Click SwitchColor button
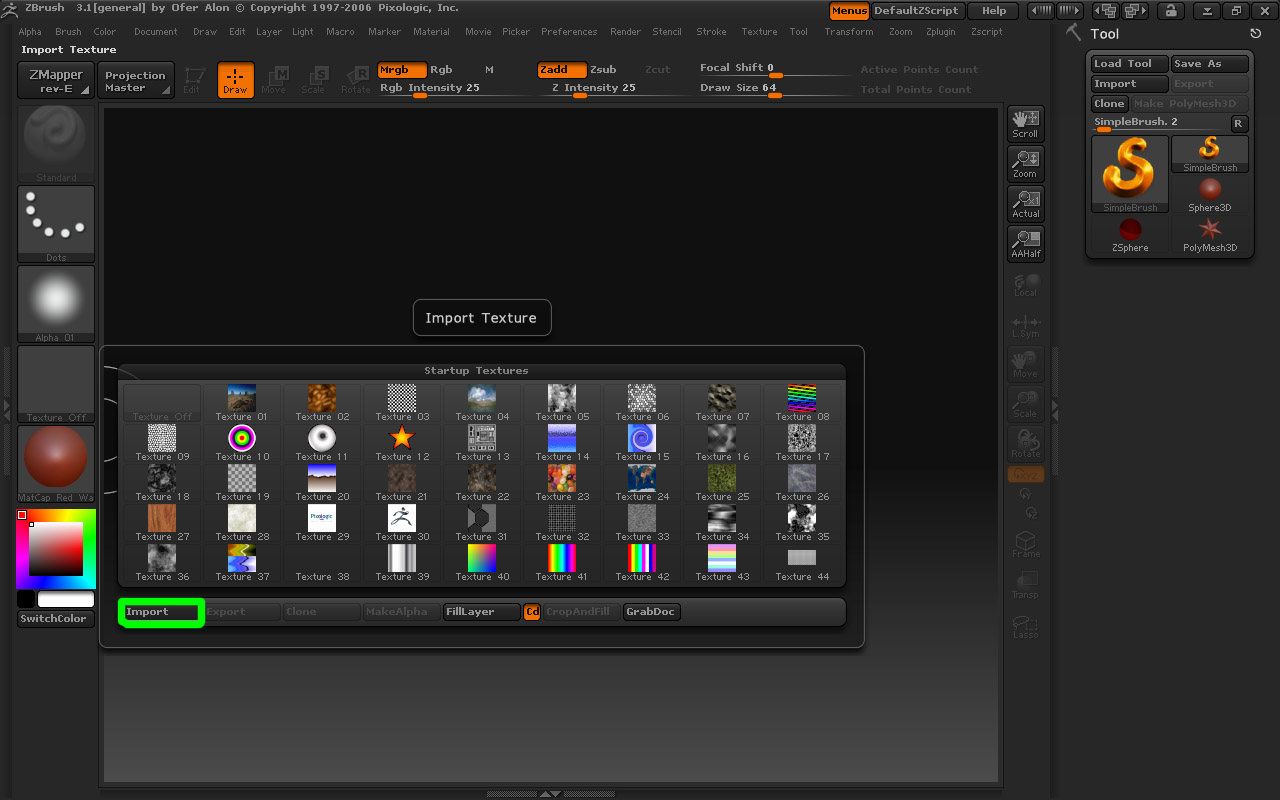 [x=56, y=619]
